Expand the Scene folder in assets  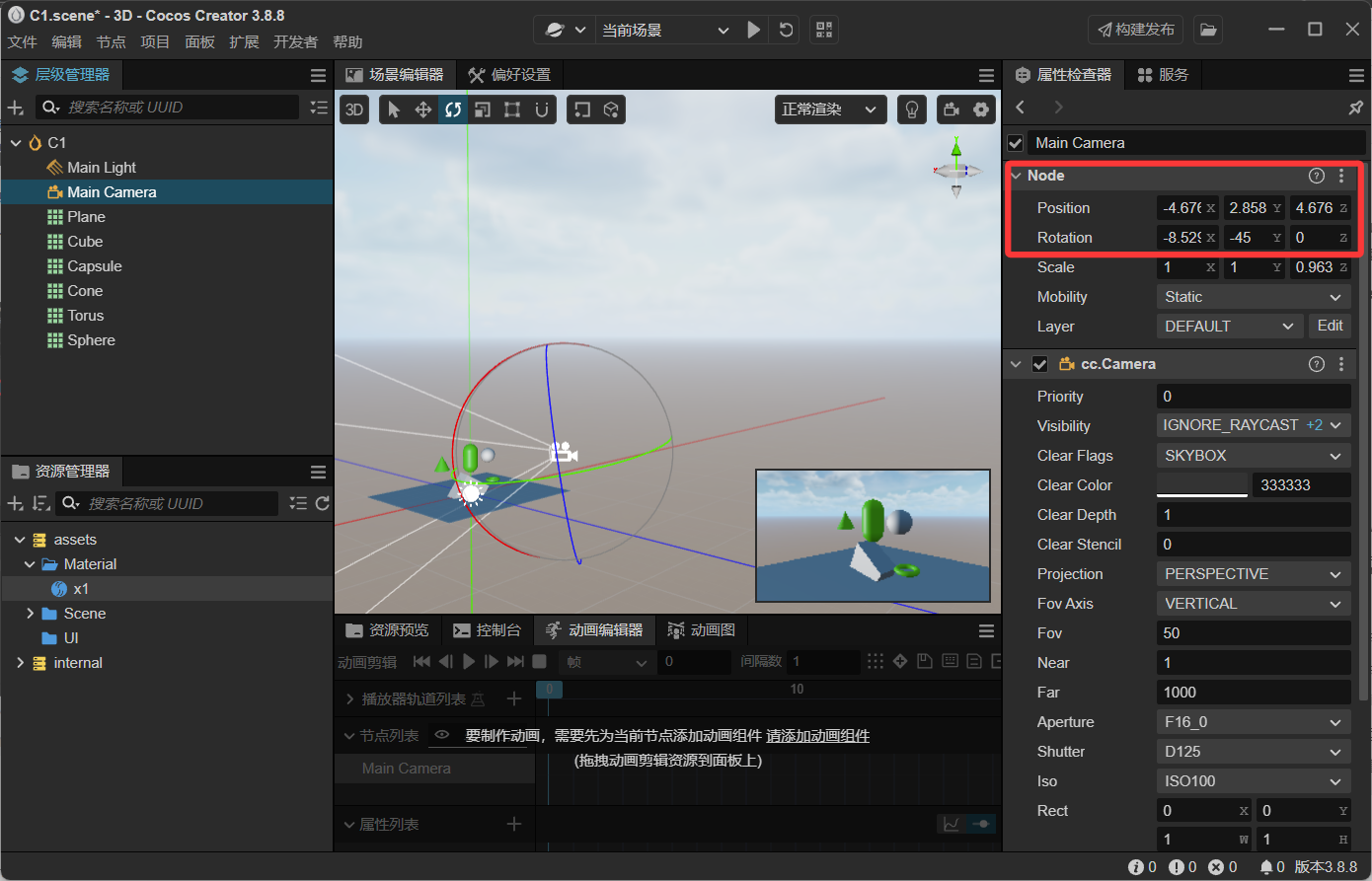point(31,614)
